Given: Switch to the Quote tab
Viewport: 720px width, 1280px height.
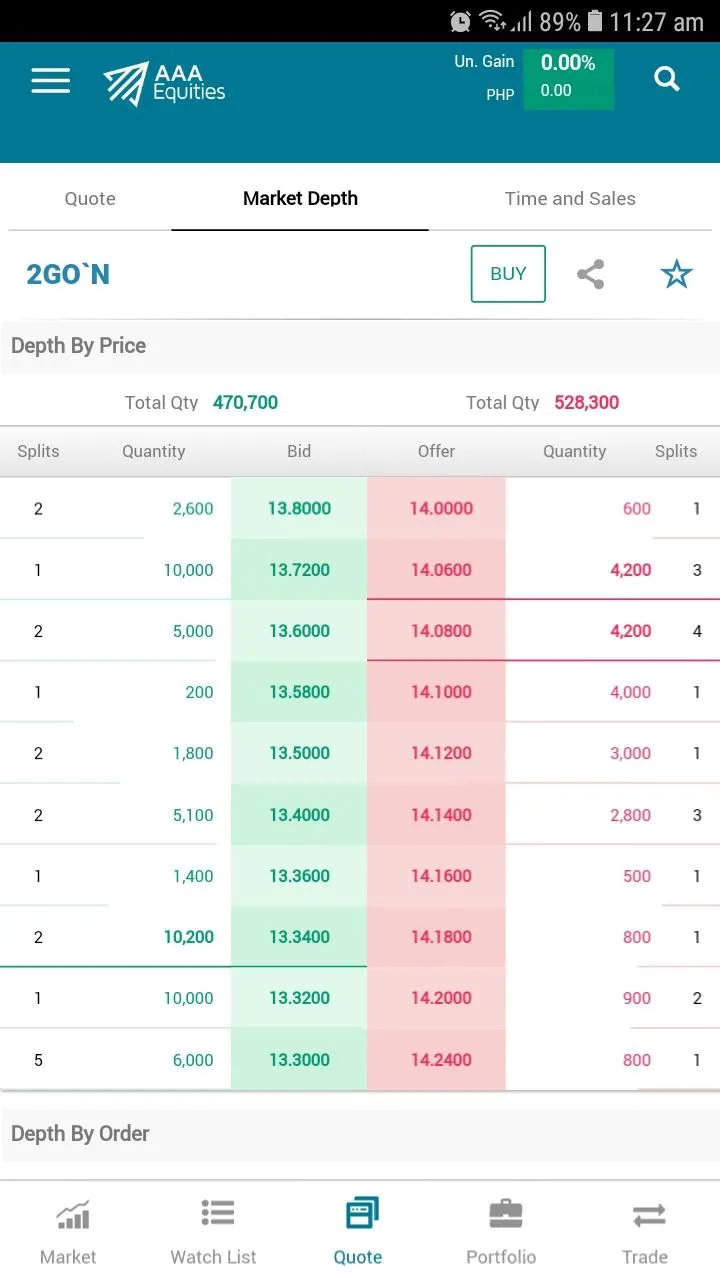Looking at the screenshot, I should (x=90, y=198).
